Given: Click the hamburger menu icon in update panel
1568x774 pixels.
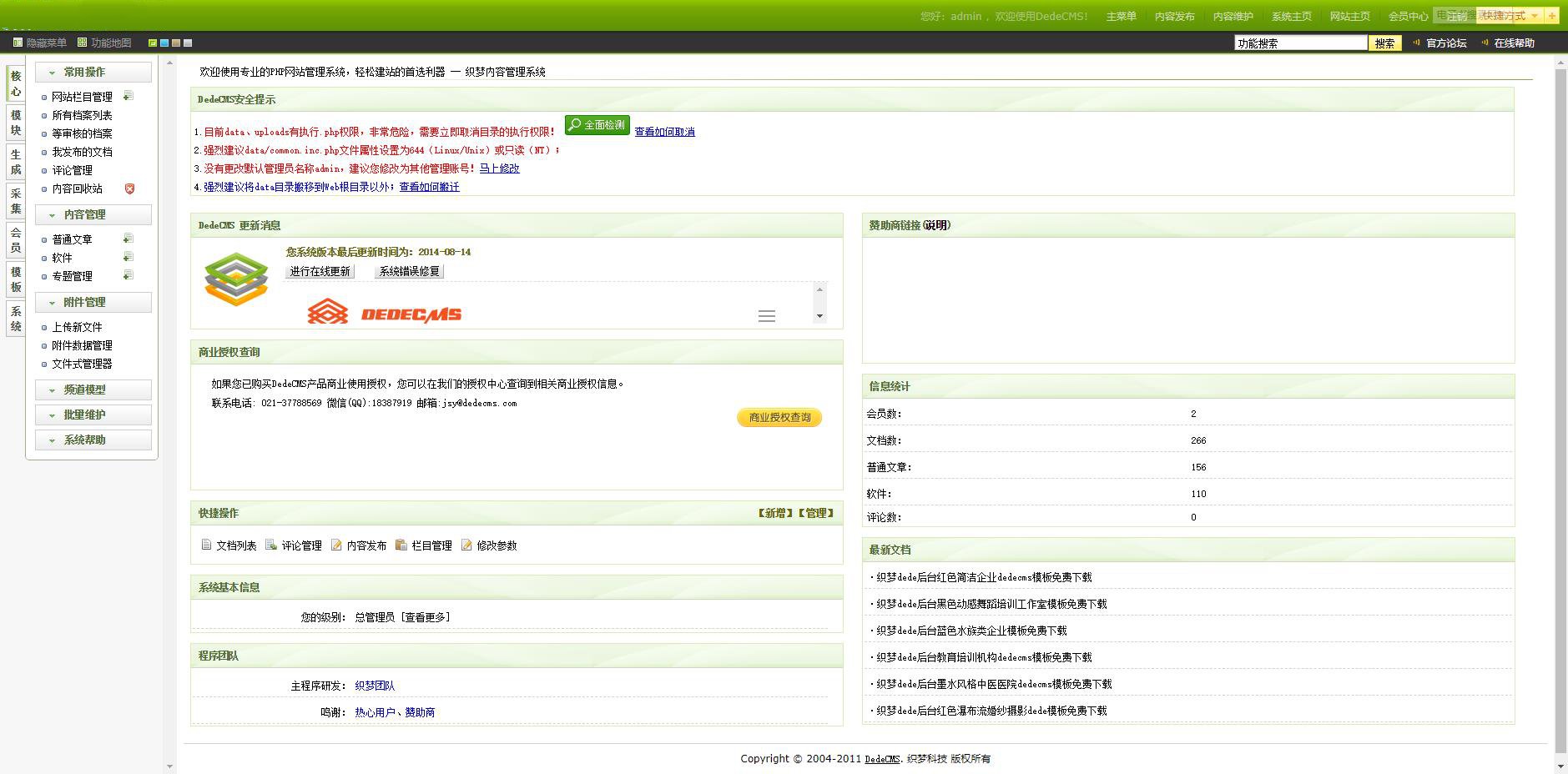Looking at the screenshot, I should pos(766,316).
